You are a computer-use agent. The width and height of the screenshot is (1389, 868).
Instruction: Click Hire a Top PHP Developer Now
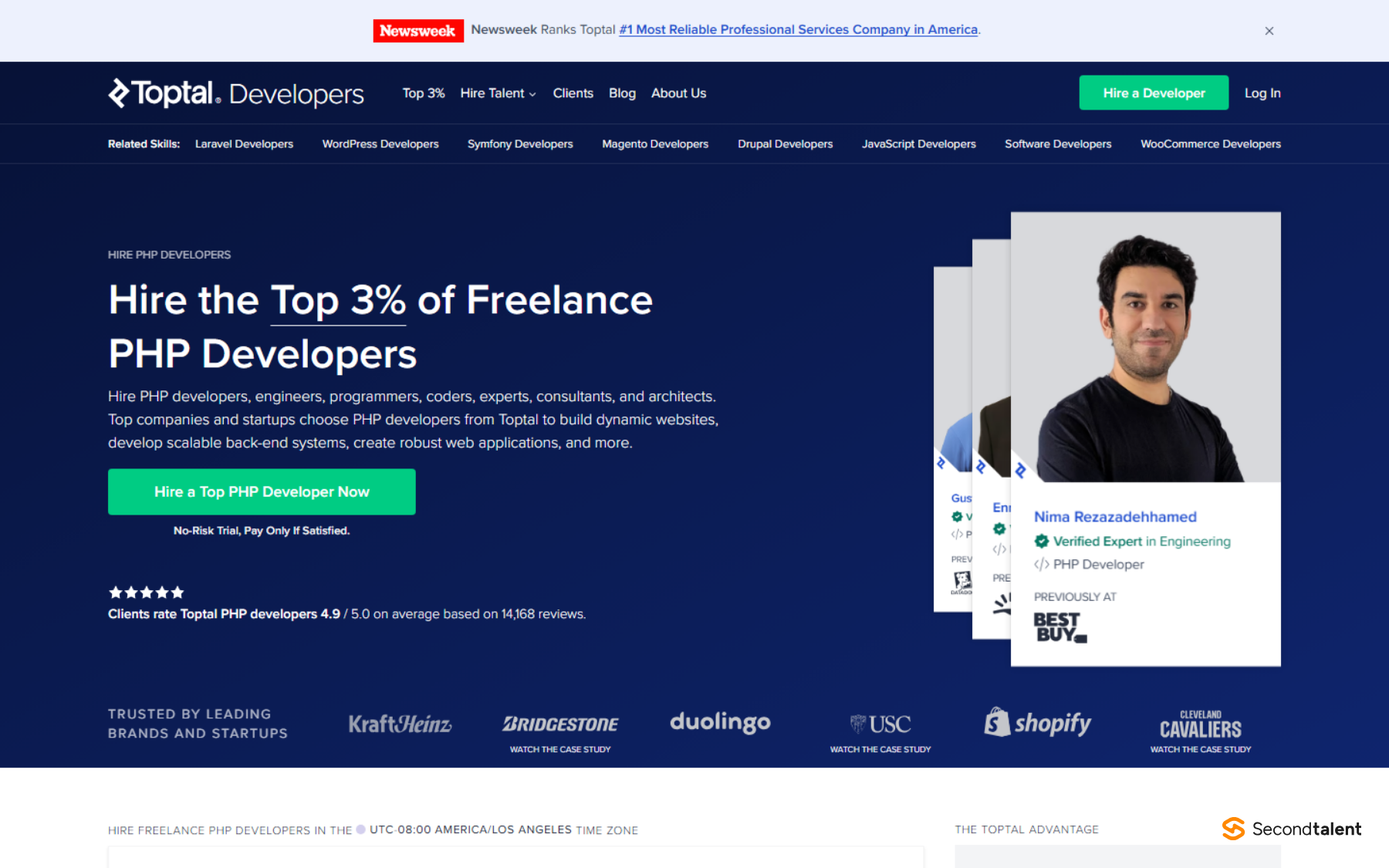click(262, 491)
